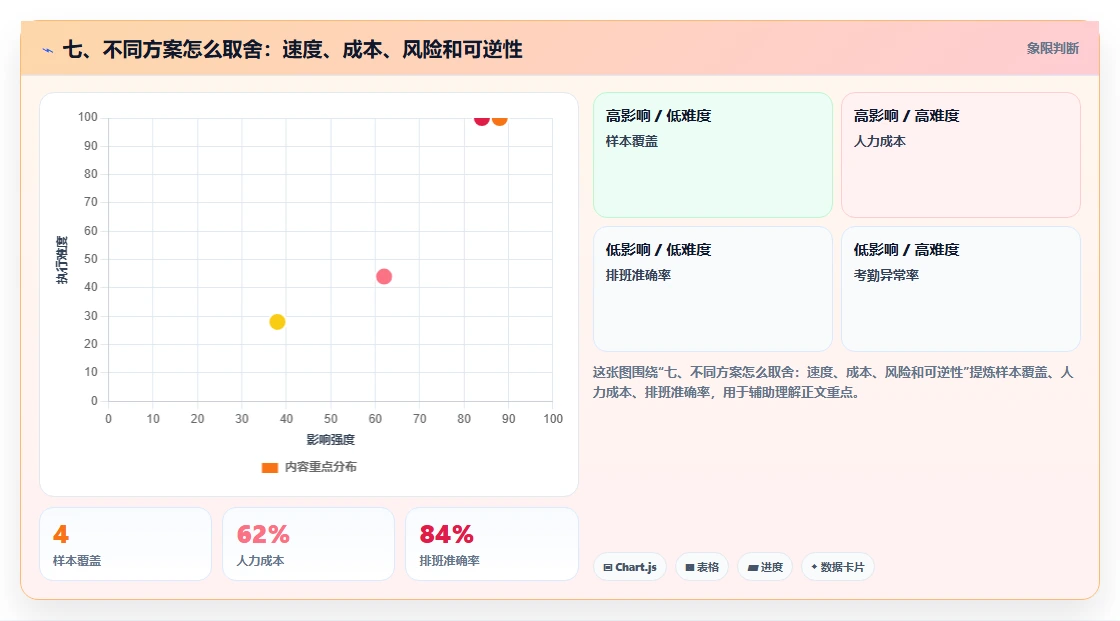Click the y-axis label 100
Viewport: 1120px width, 621px height.
88,117
